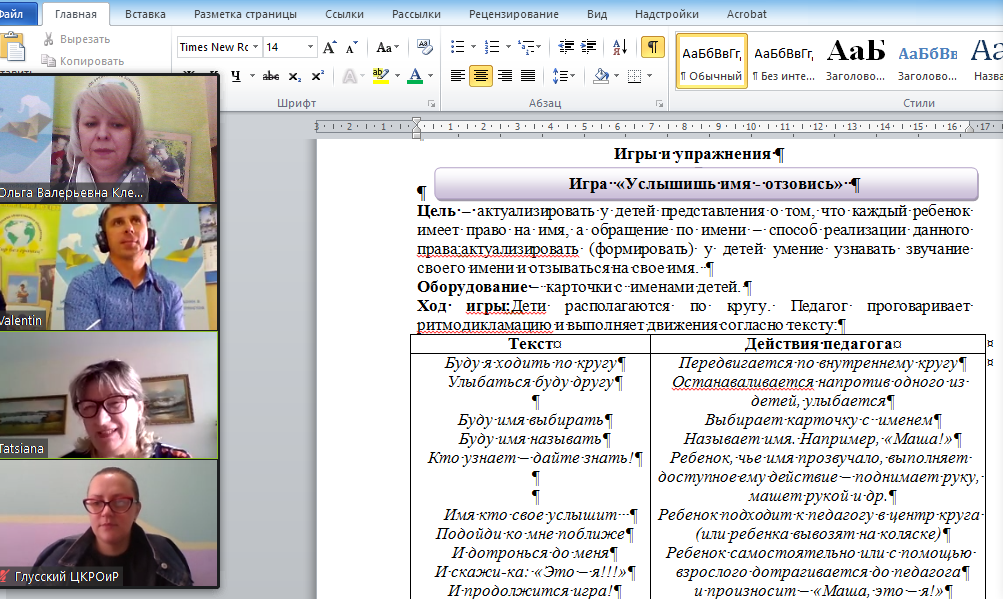Sort paragraphs with the A-Я sort icon
This screenshot has height=599, width=1003.
tap(620, 47)
